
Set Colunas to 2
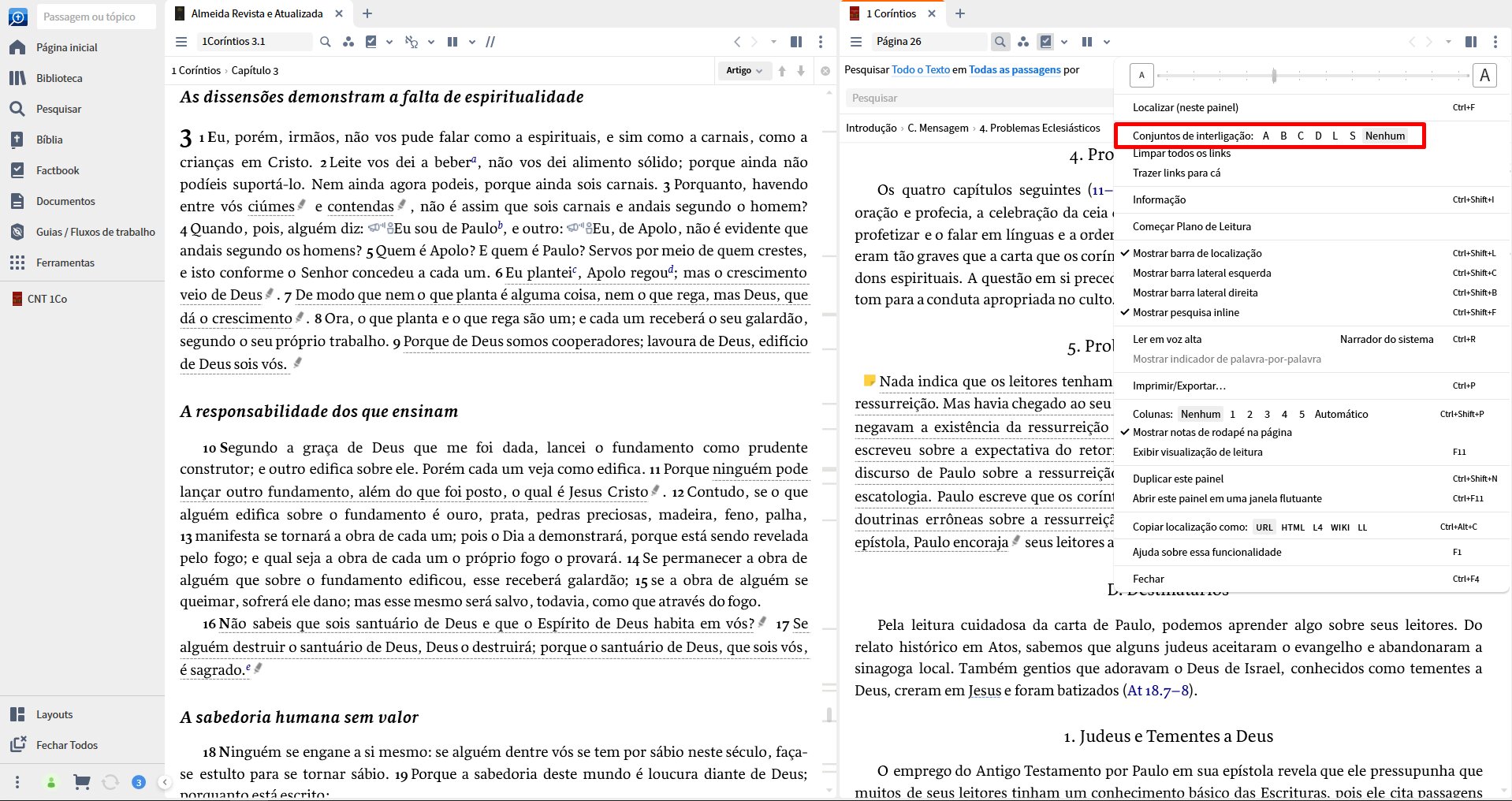[1249, 414]
